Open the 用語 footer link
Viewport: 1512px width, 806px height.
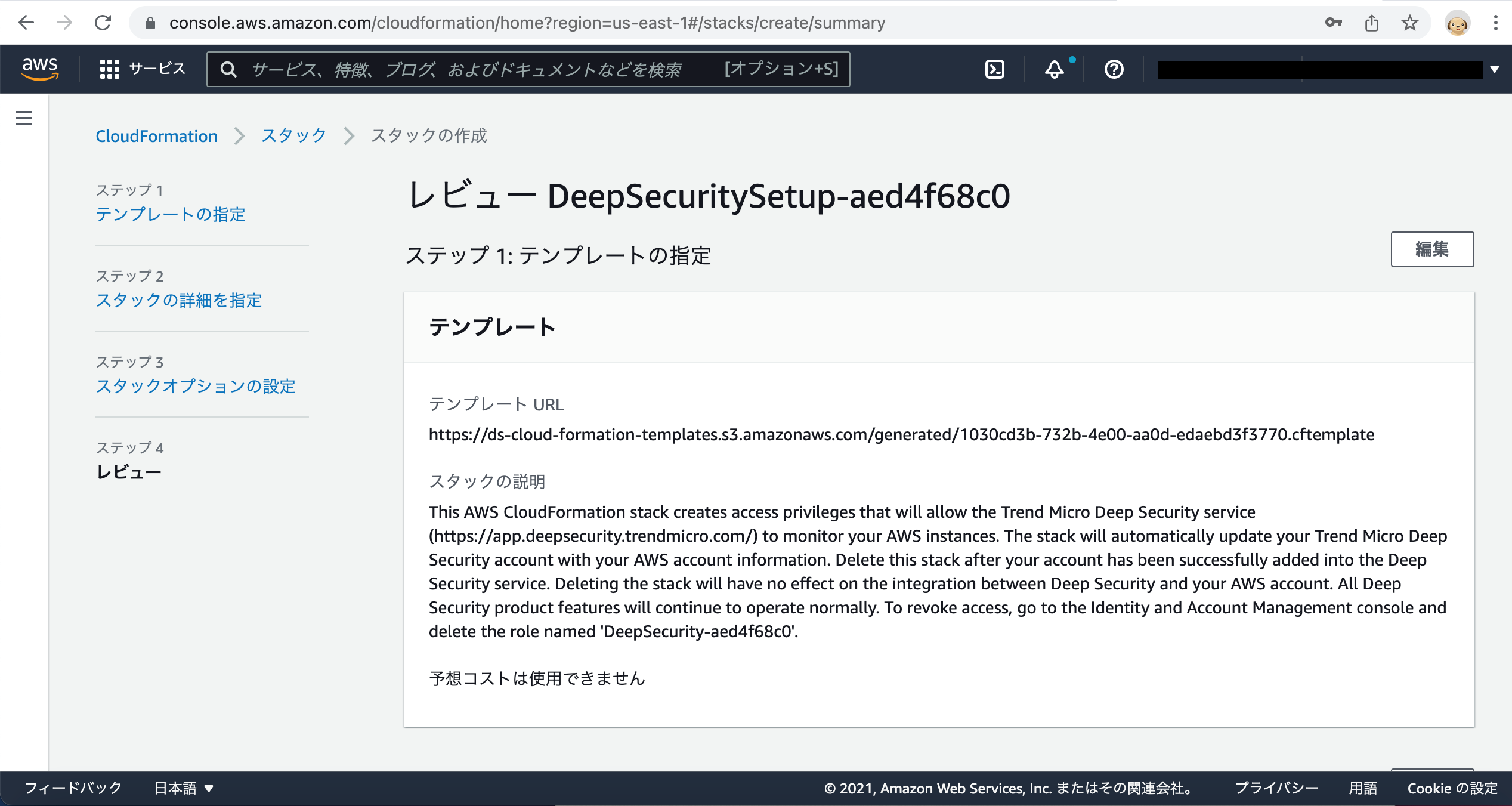click(x=1363, y=788)
